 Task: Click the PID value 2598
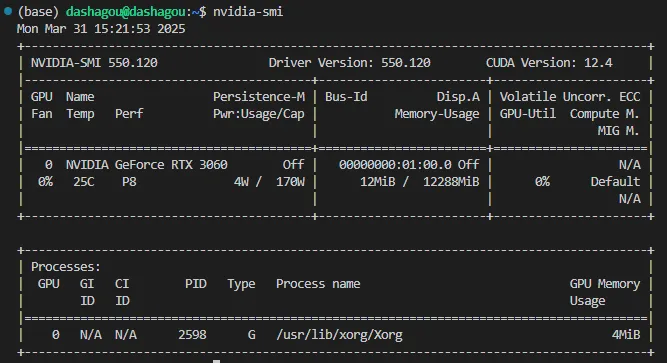[x=192, y=335]
